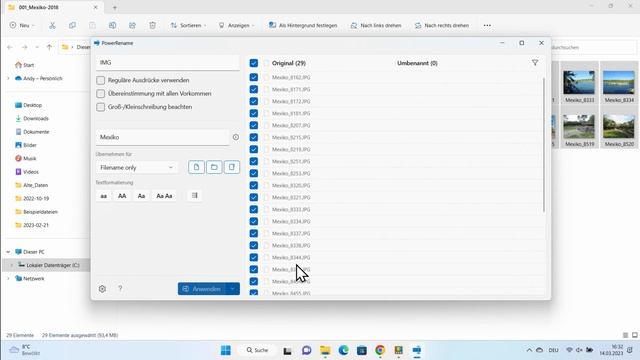Click the Copy icon in Explorer toolbar
This screenshot has width=640, height=360.
point(72,25)
